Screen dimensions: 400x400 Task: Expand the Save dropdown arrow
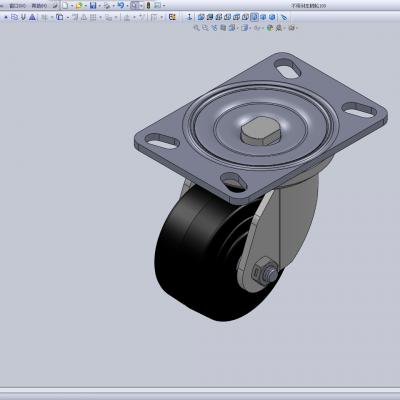(100, 6)
